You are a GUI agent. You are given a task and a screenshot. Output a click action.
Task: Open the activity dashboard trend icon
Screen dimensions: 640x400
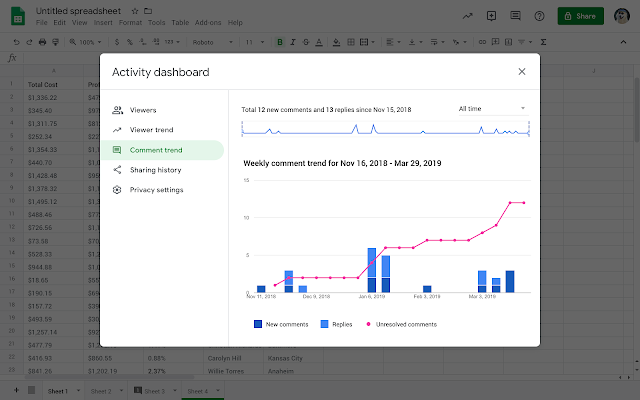(x=466, y=17)
